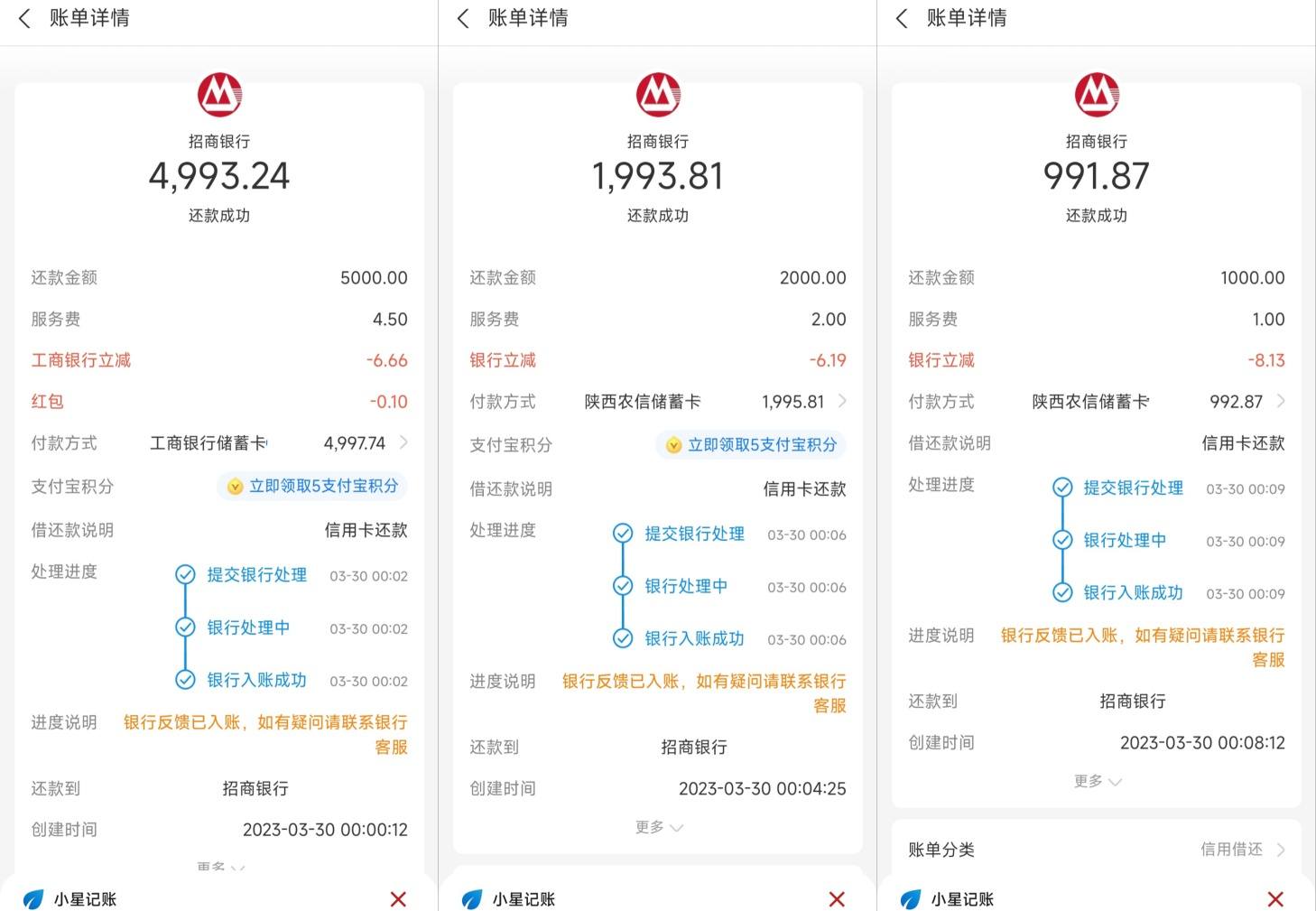Tap the 服务费 2.00 value
The image size is (1316, 911).
[x=829, y=319]
